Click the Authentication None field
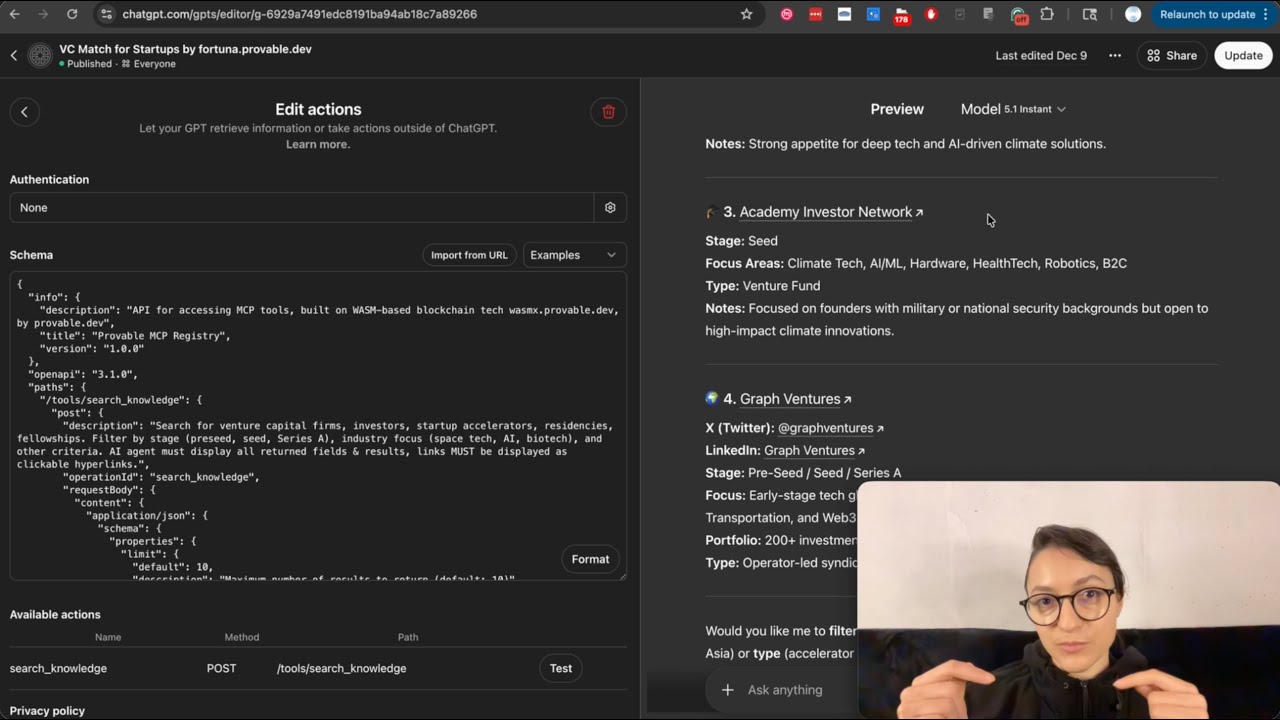The width and height of the screenshot is (1280, 720). (x=302, y=208)
